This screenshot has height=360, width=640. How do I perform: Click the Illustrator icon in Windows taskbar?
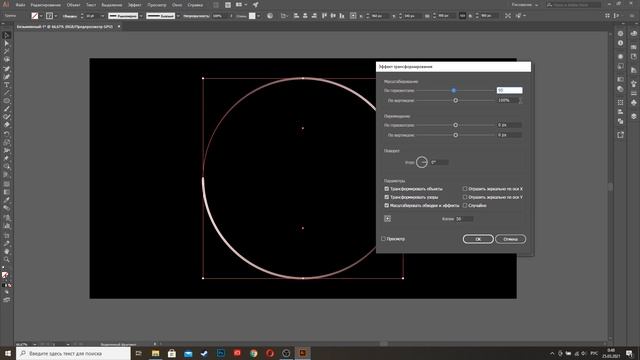[302, 353]
